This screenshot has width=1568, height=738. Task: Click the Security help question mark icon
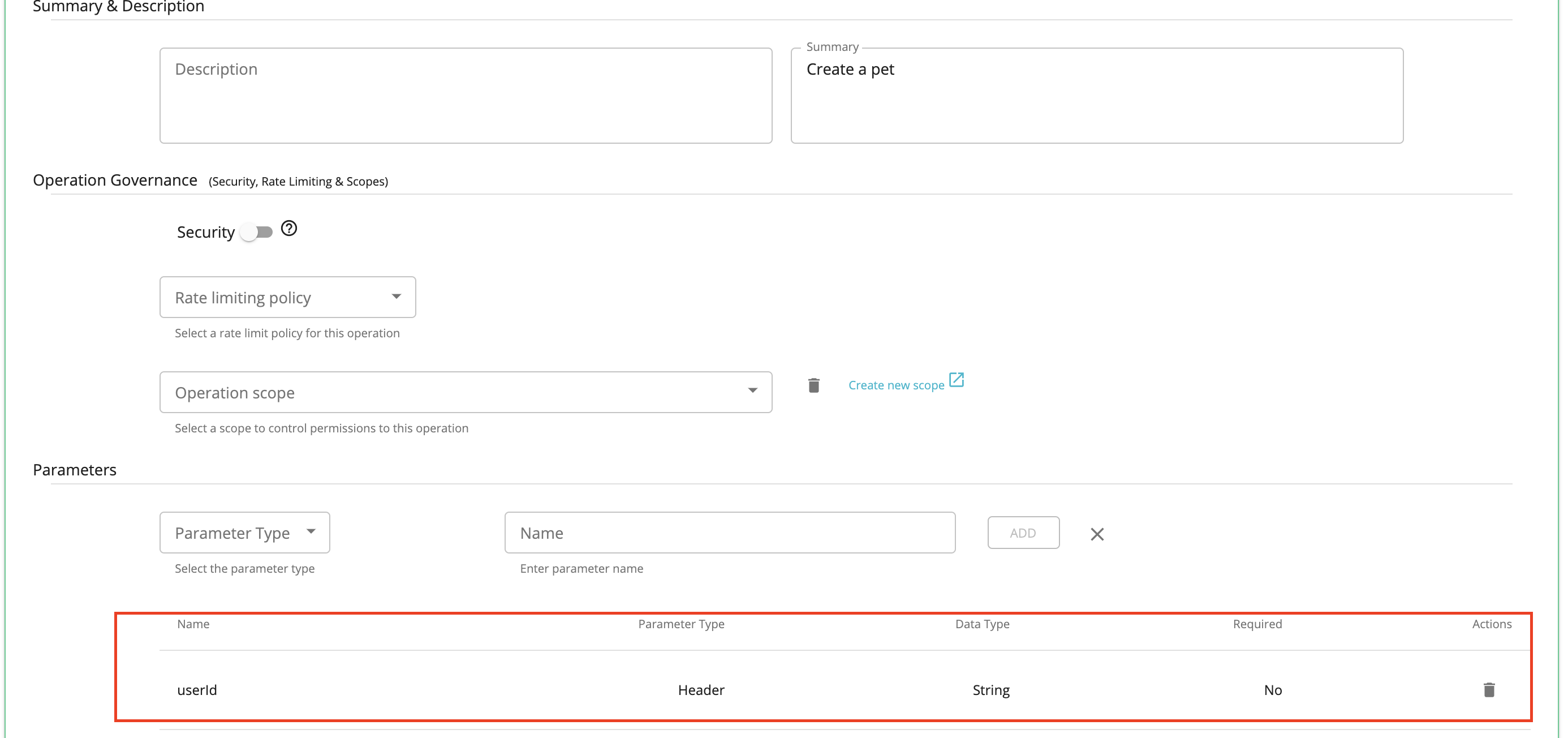[x=289, y=229]
